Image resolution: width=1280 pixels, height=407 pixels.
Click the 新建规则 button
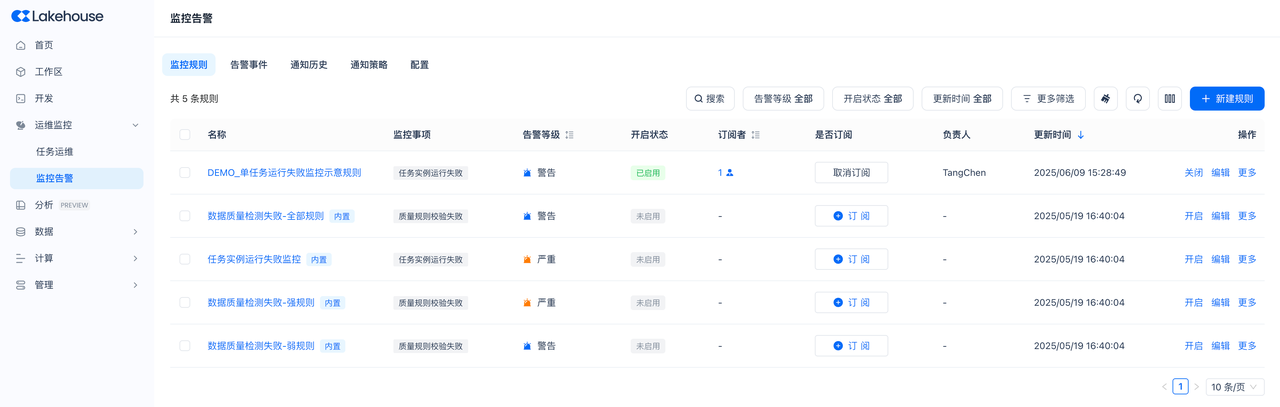[x=1227, y=99]
